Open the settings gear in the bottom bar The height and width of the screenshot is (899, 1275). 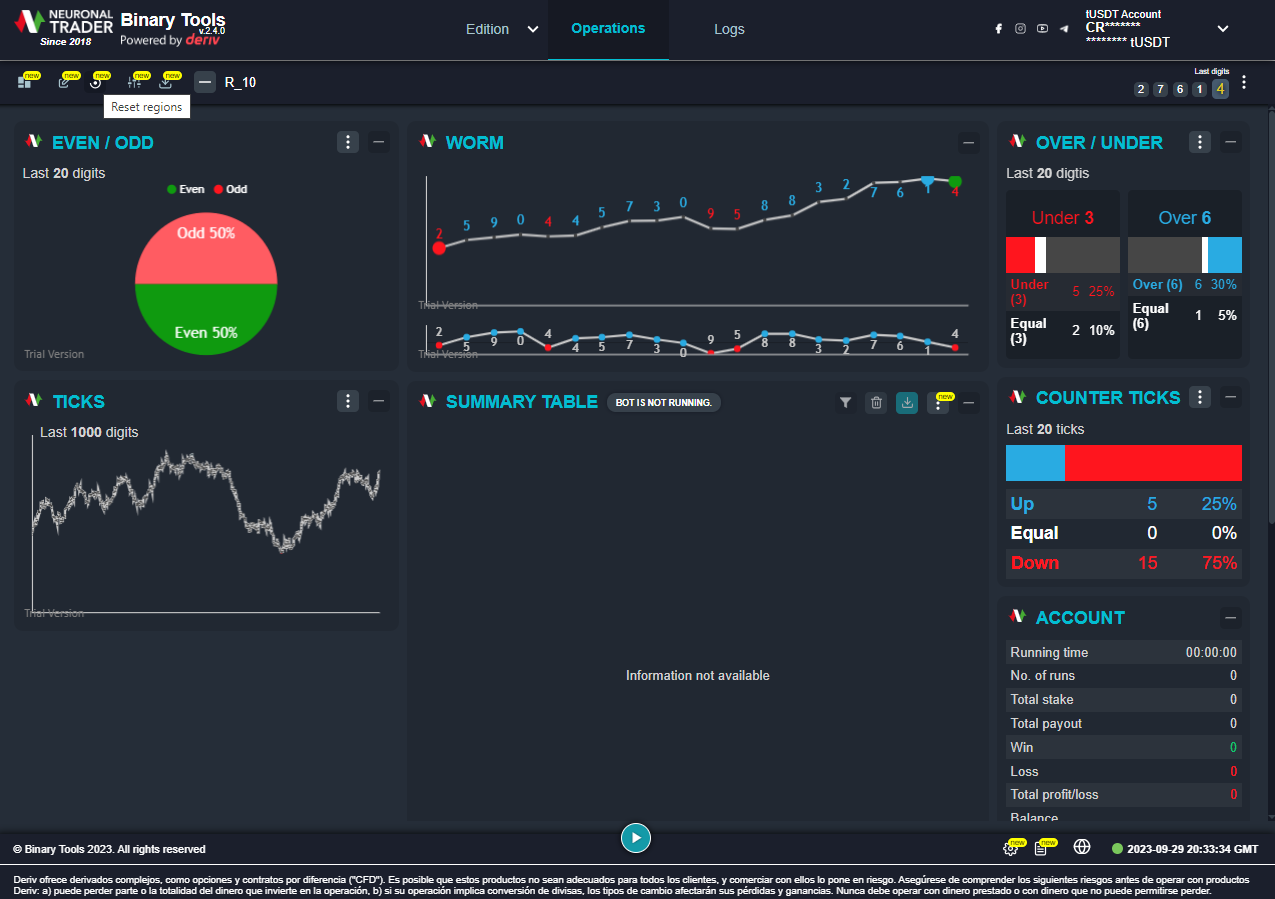(x=1010, y=847)
